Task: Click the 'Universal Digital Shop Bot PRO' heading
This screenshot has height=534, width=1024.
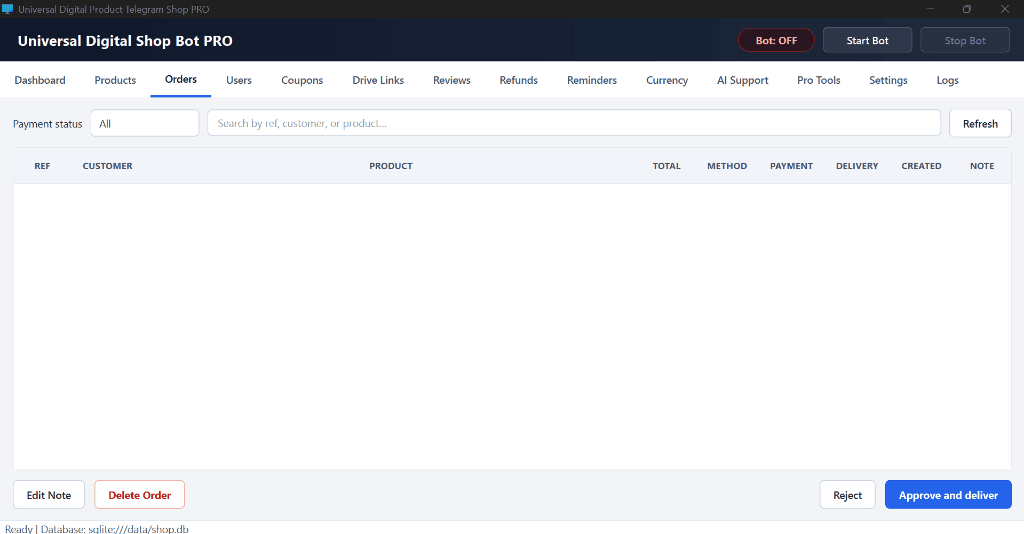Action: click(x=125, y=40)
